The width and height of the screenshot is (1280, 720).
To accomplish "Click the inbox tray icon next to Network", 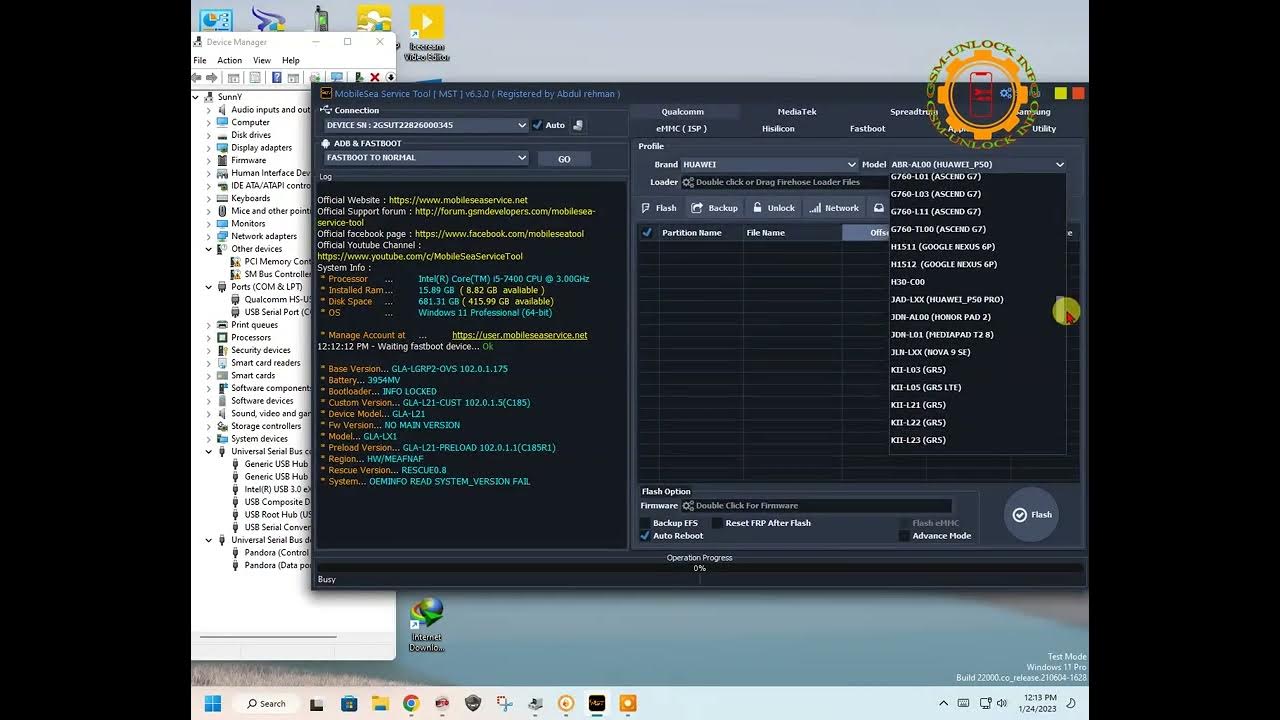I will 879,208.
